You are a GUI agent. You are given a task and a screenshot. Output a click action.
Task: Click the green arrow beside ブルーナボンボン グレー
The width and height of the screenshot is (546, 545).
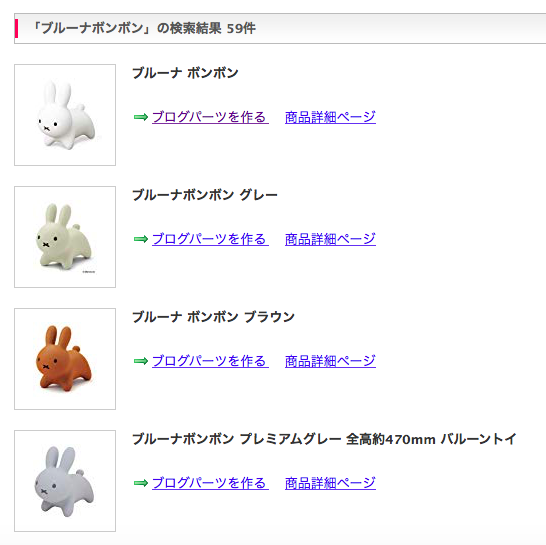pos(141,239)
